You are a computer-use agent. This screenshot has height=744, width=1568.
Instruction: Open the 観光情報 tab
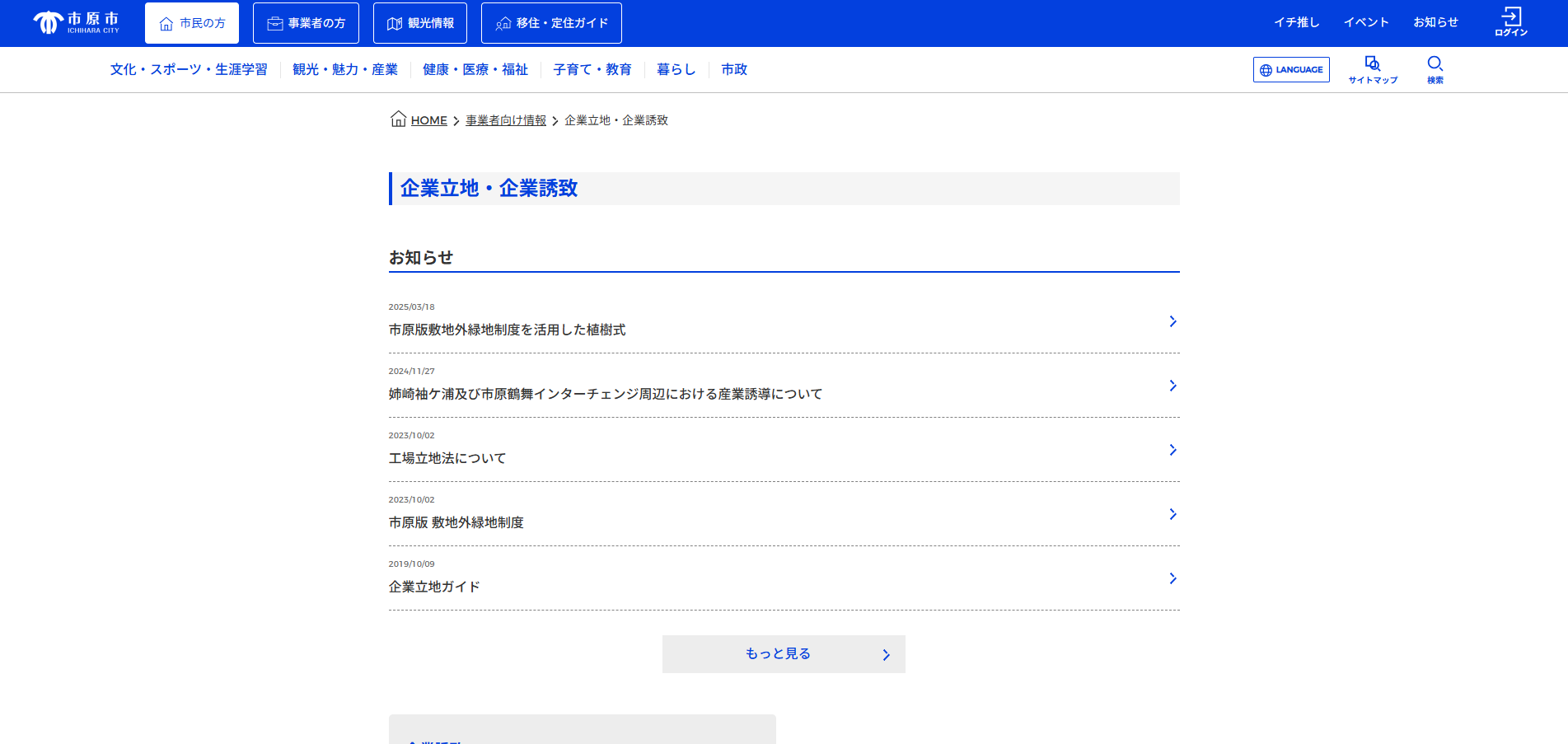[x=420, y=23]
